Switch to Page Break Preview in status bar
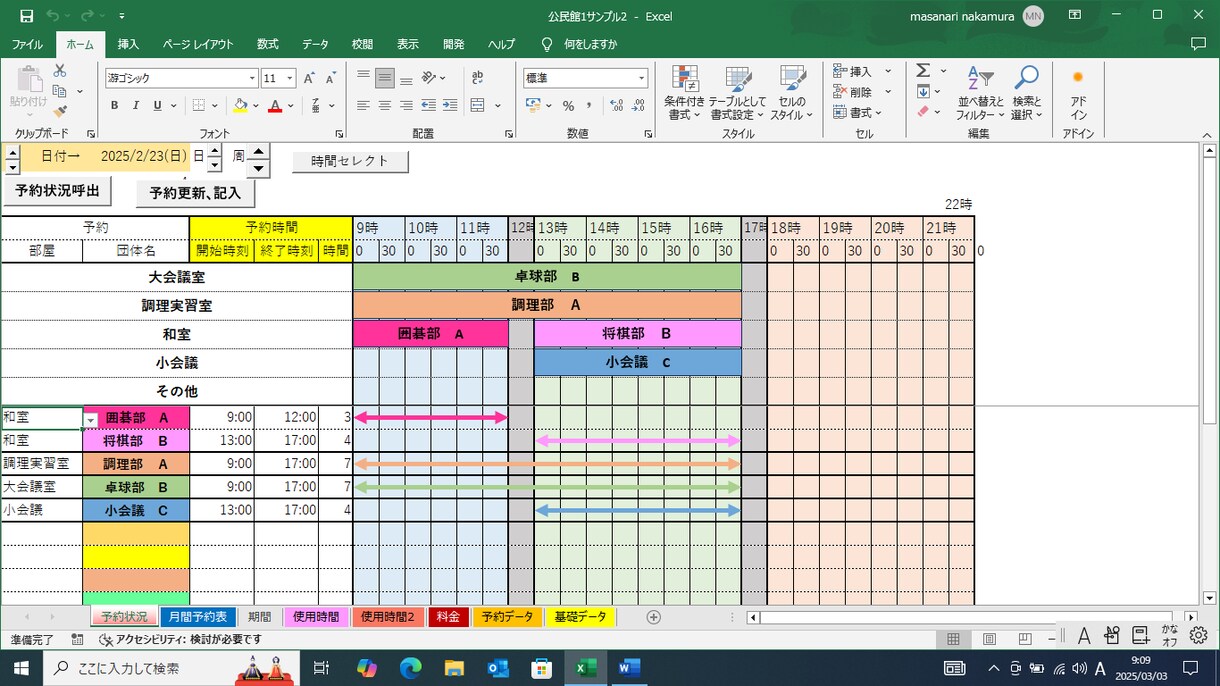The height and width of the screenshot is (686, 1220). click(1025, 639)
